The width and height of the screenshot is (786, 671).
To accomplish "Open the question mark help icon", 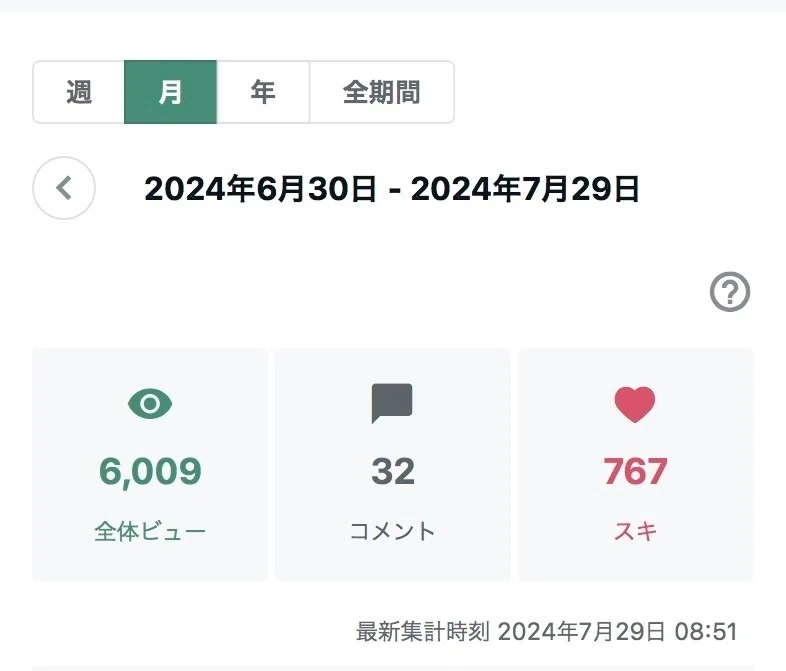I will (729, 292).
